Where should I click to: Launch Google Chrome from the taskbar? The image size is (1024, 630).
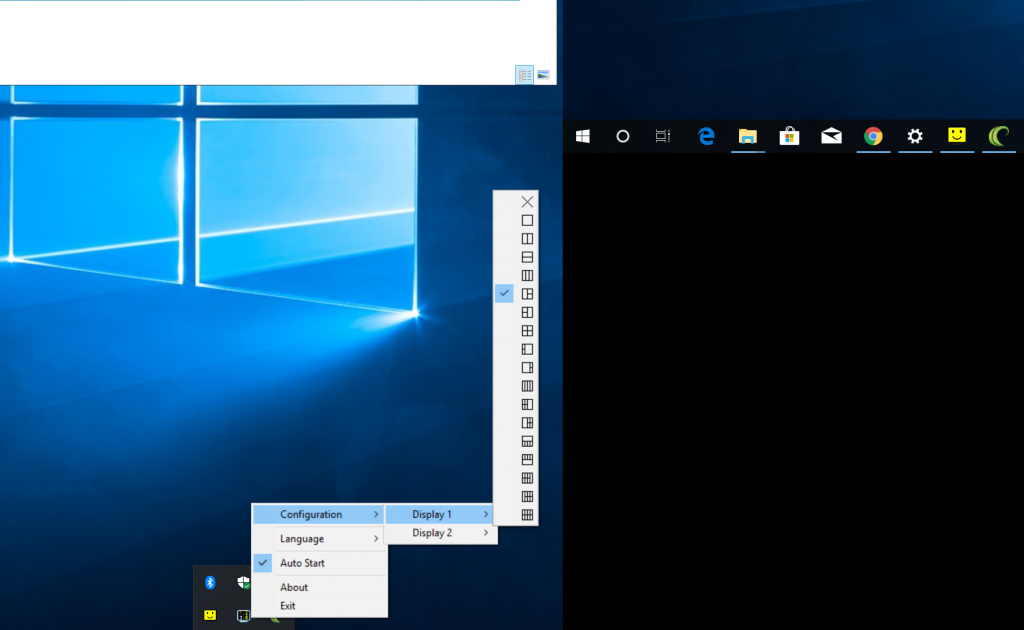(x=873, y=136)
